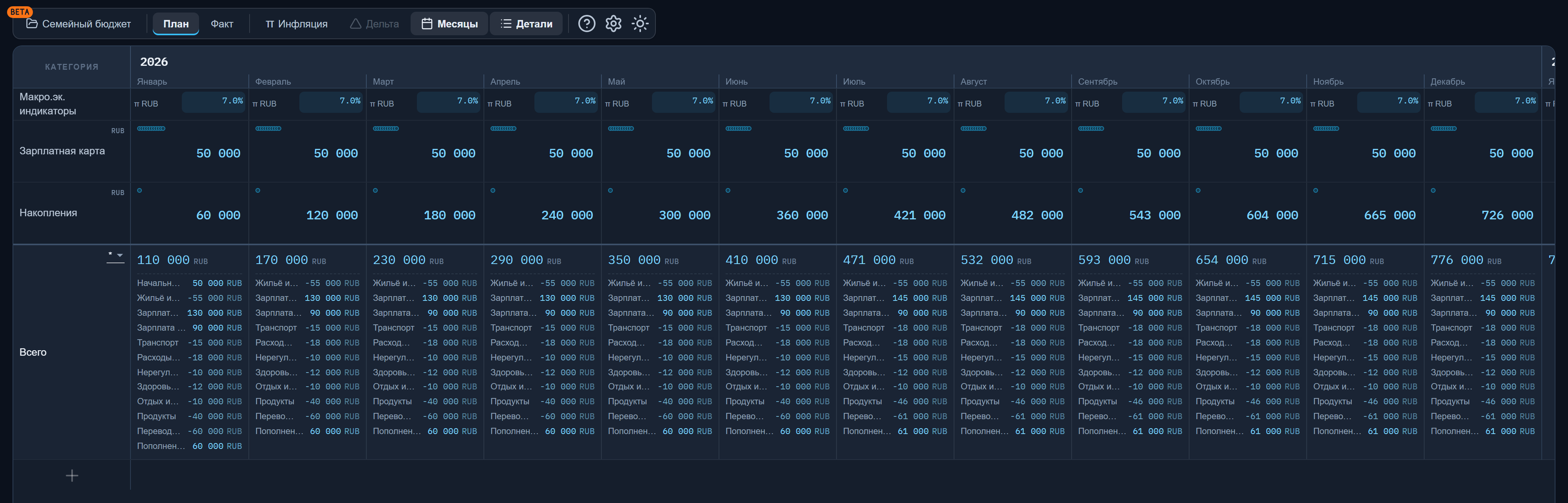Select February Накопления value 120 000
Viewport: 1568px width, 503px height.
(x=332, y=215)
